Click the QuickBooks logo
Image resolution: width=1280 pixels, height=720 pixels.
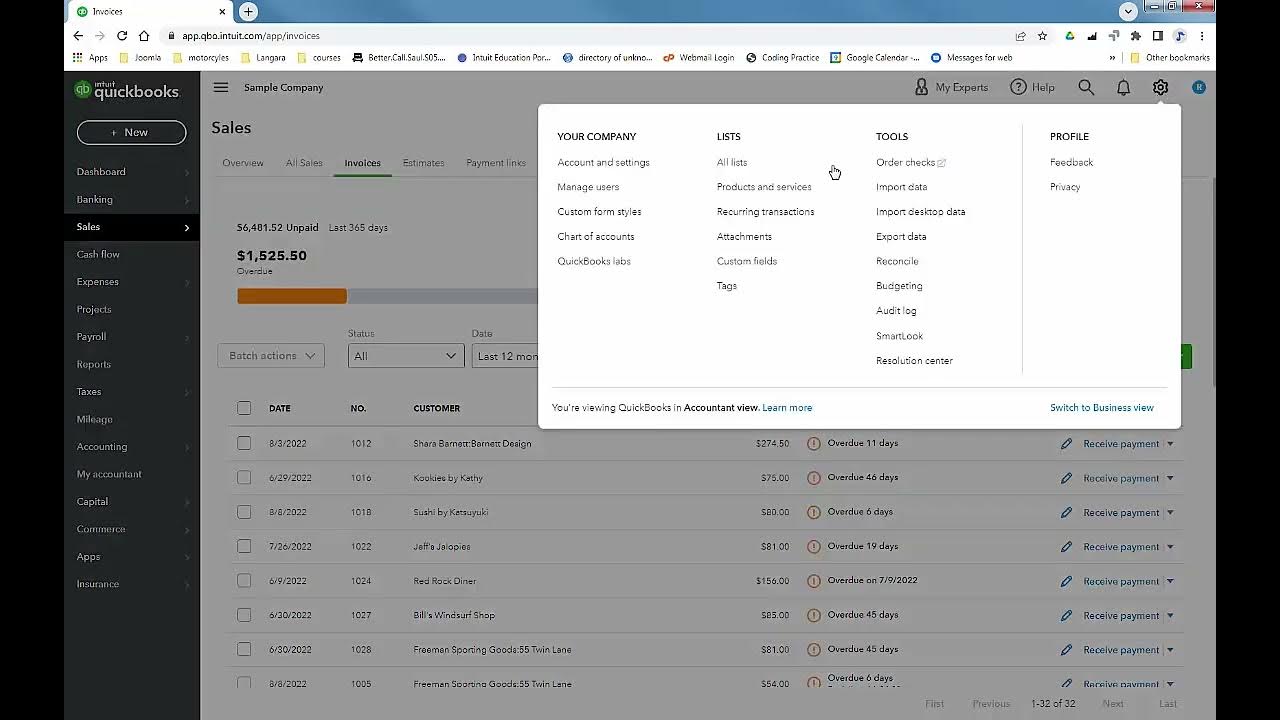point(128,91)
